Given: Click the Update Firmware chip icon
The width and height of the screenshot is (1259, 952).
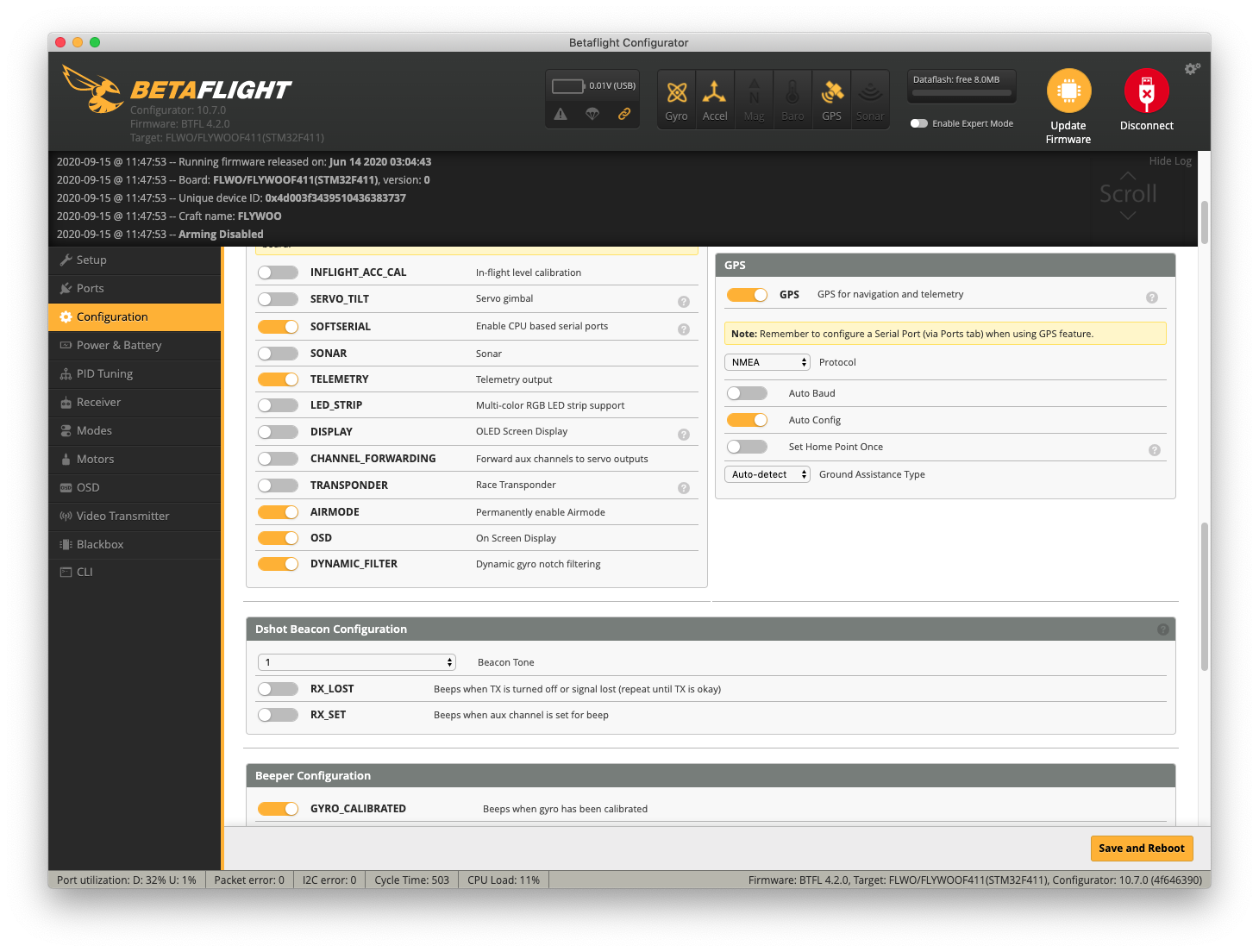Looking at the screenshot, I should [1068, 91].
